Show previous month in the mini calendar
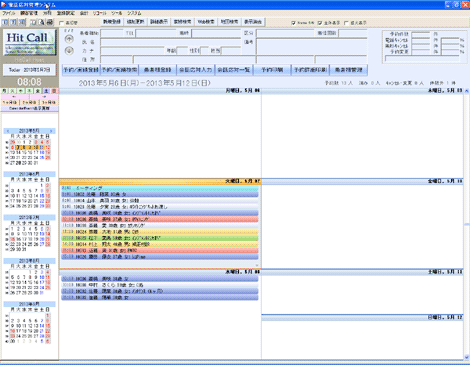The width and height of the screenshot is (470, 365). [8, 131]
